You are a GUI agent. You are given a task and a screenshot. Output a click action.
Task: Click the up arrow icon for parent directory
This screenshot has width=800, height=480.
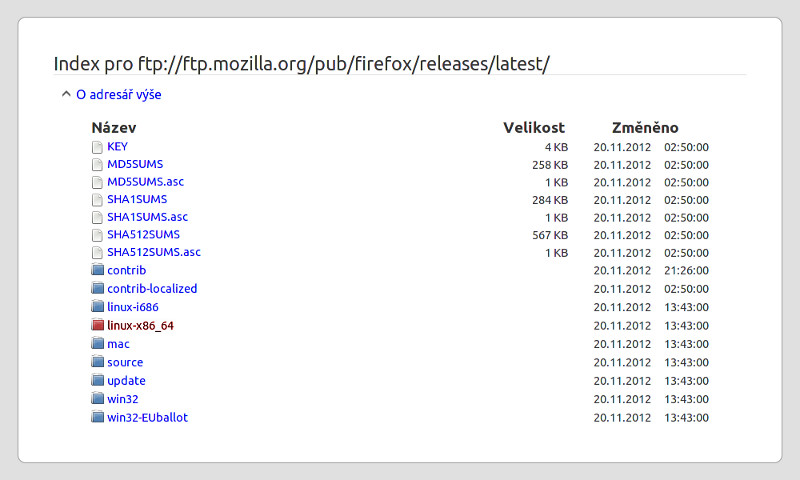point(66,94)
